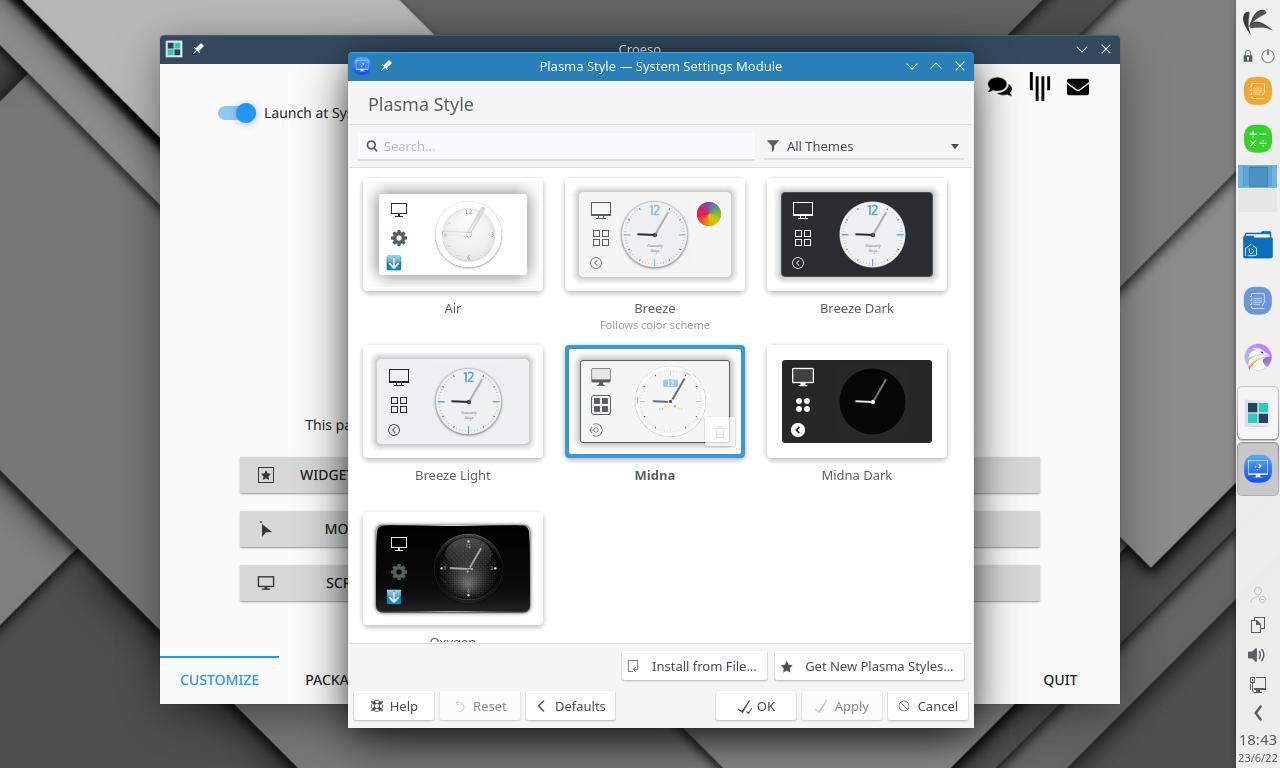Open the clipboard tray icon
Viewport: 1280px width, 768px height.
[x=1258, y=625]
